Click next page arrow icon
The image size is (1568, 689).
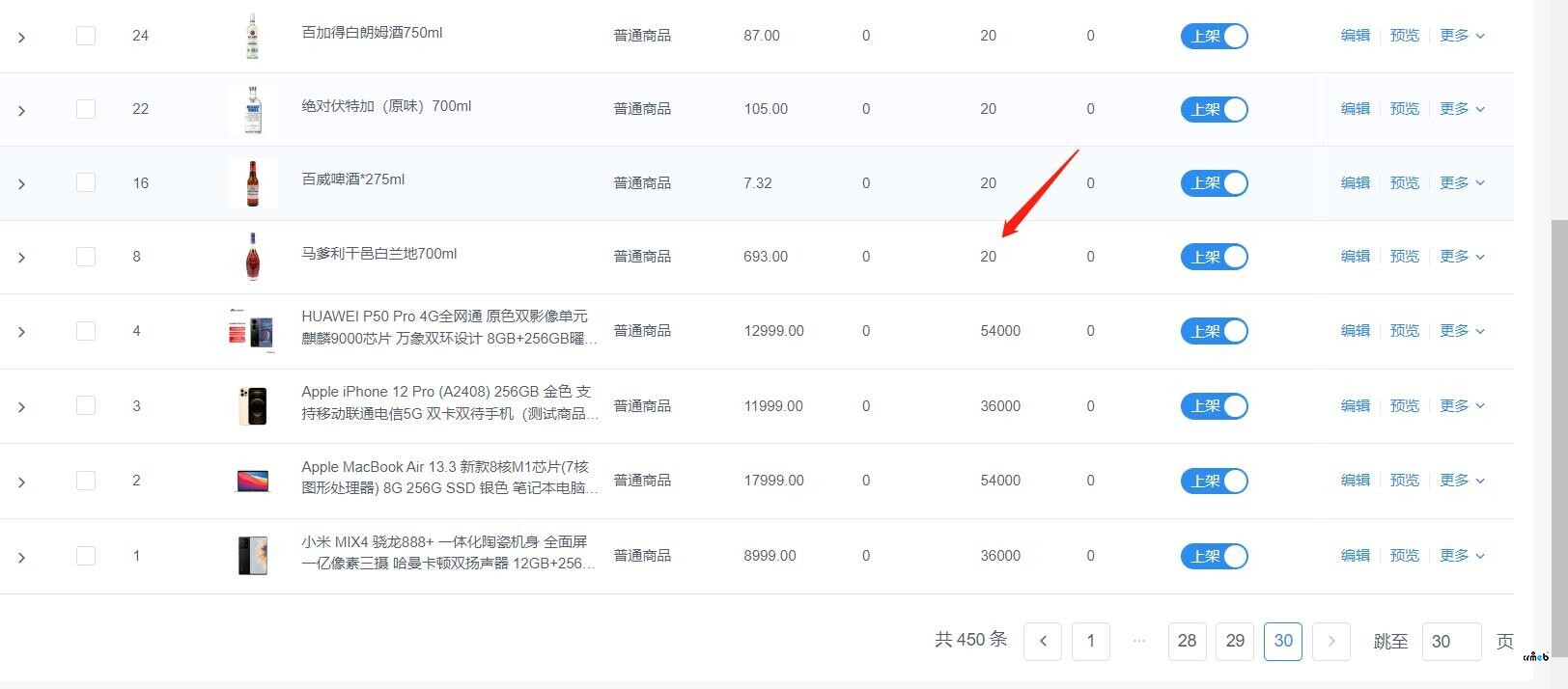coord(1331,641)
